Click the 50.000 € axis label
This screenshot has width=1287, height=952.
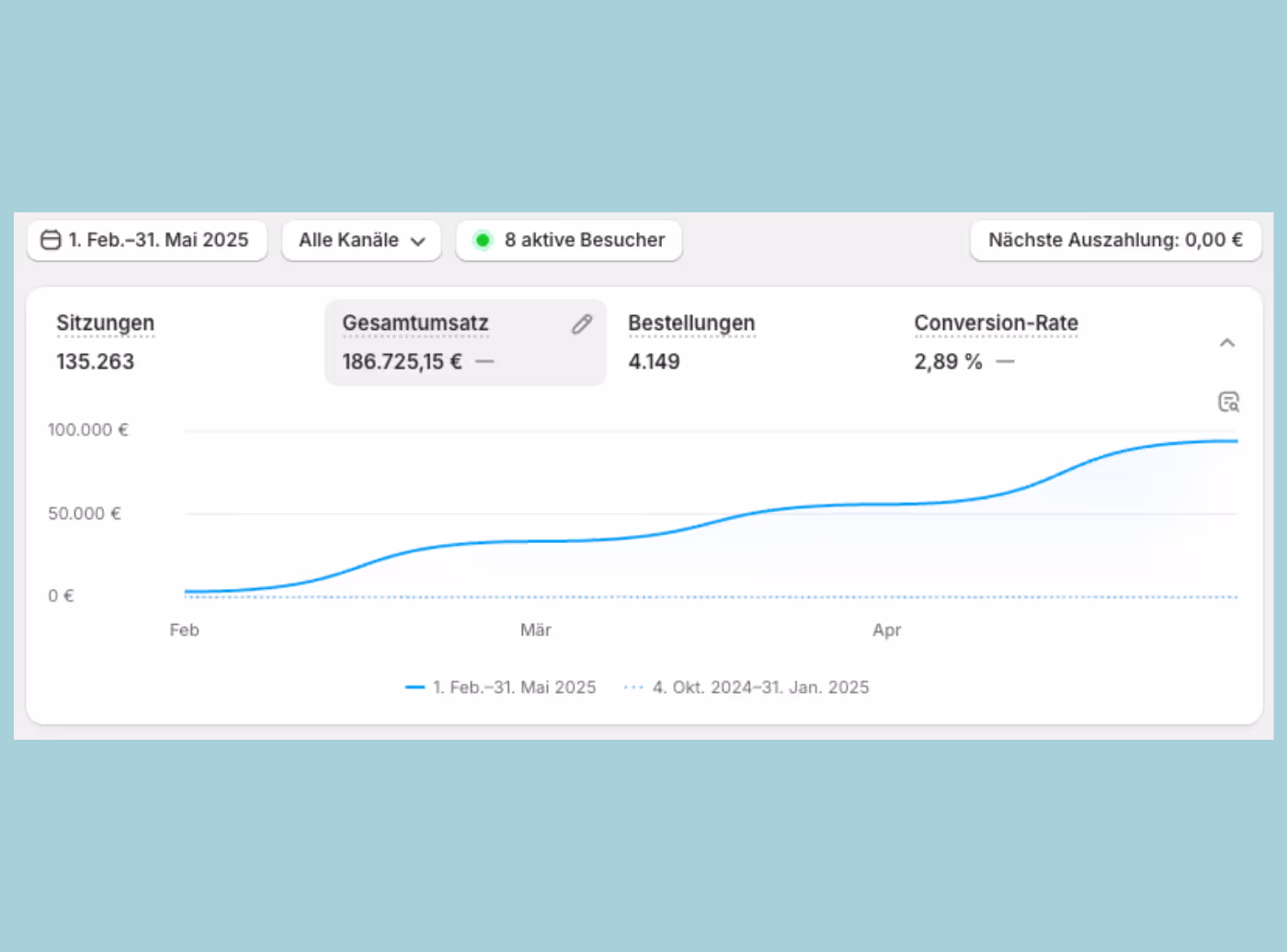point(85,514)
